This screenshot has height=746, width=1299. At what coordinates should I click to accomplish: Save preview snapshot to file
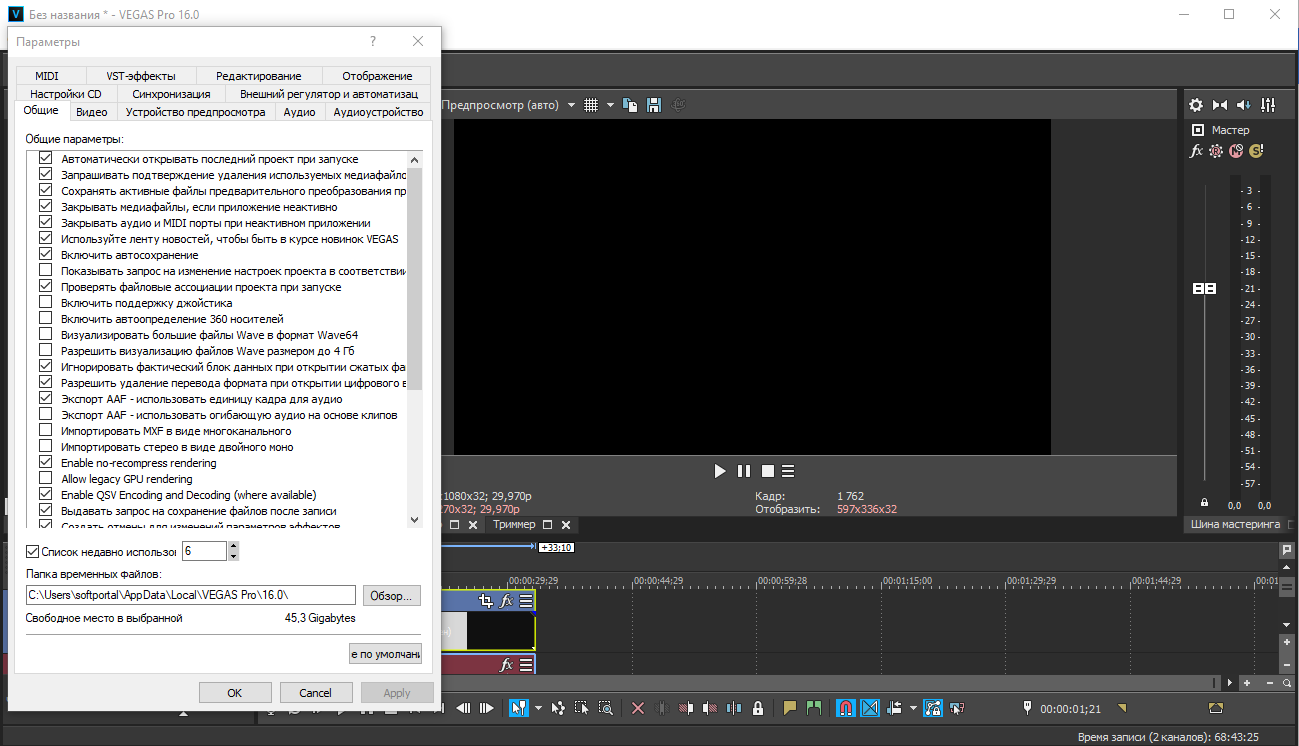[654, 105]
